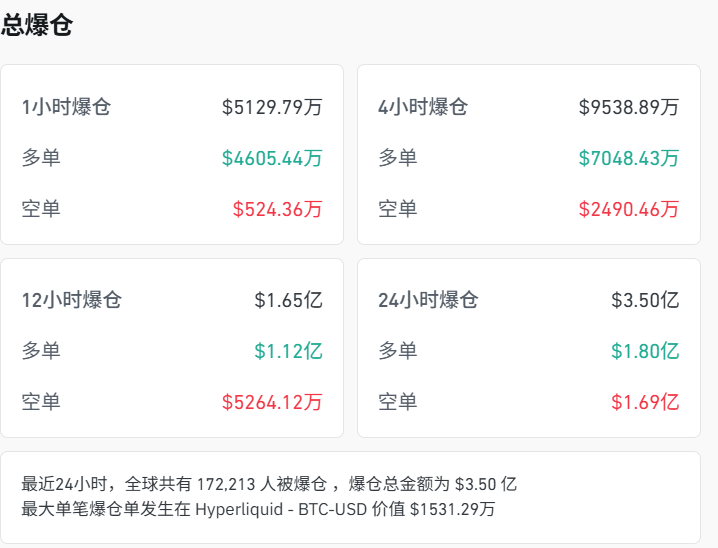Click the green long value $7048.43万

(x=628, y=158)
